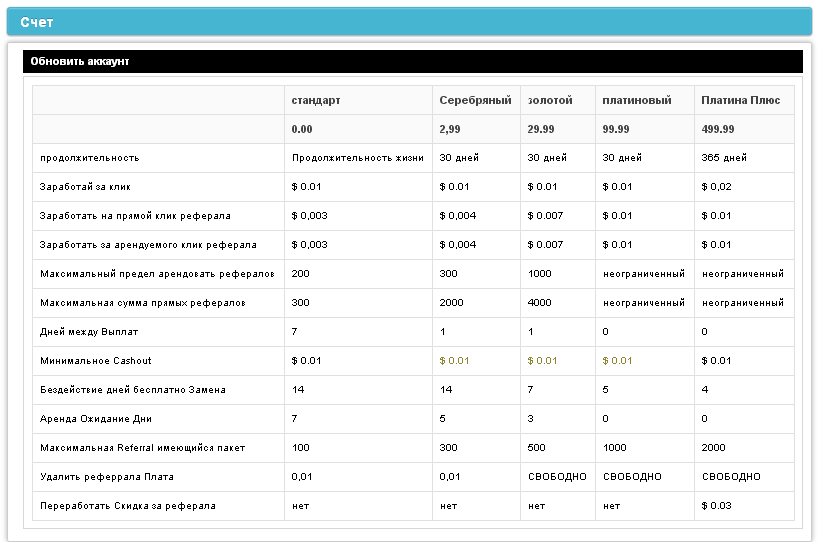Select the Платина Плюс column header
Screen dimensions: 820x542
pyautogui.click(x=741, y=100)
